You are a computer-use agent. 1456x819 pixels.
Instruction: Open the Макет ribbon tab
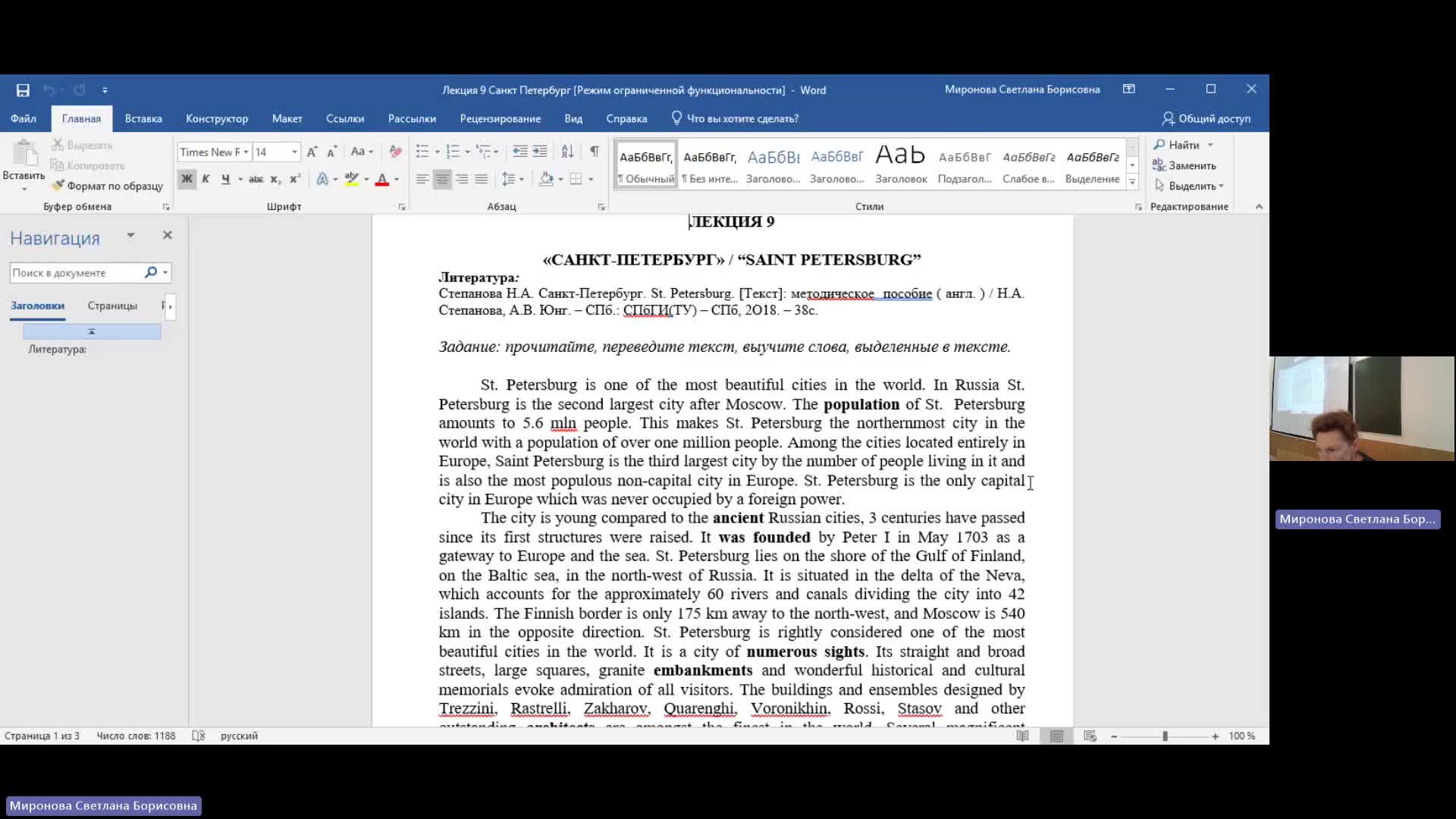click(287, 118)
